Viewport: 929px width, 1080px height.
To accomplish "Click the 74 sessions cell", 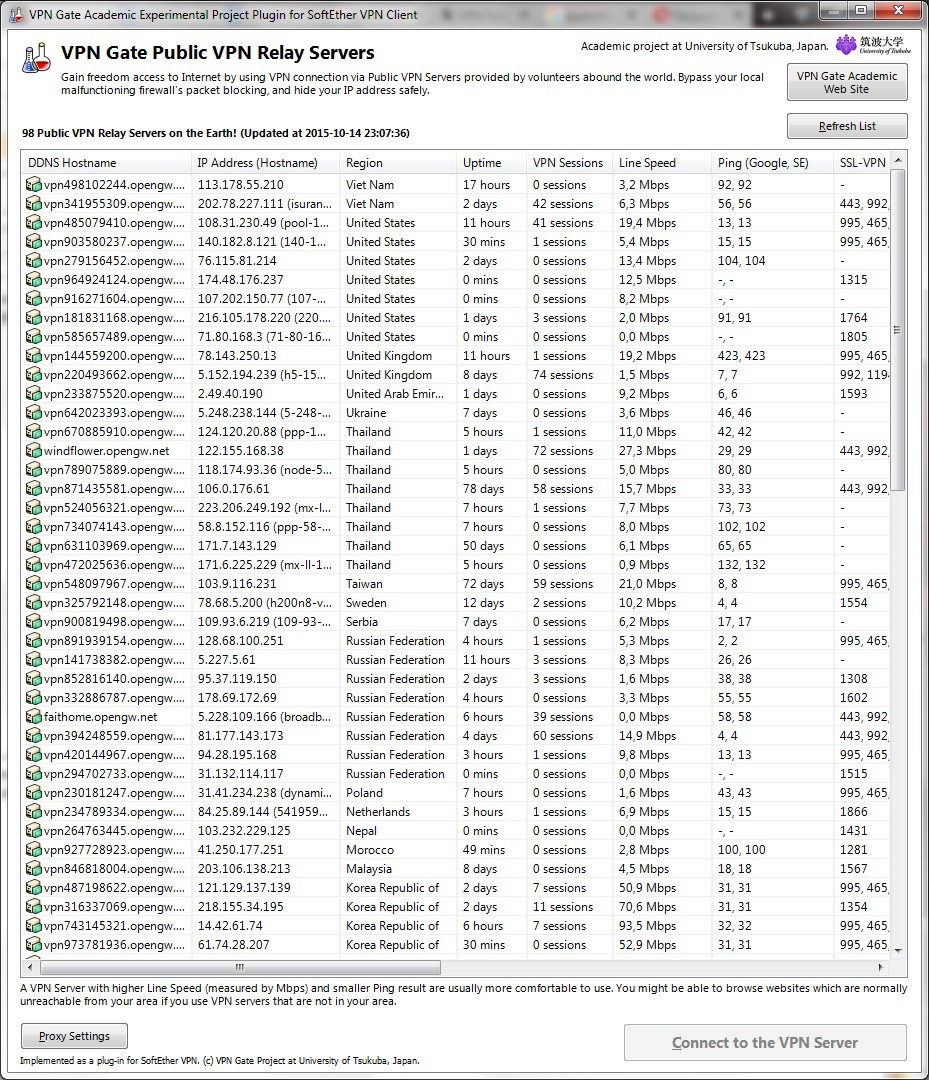I will [x=563, y=375].
